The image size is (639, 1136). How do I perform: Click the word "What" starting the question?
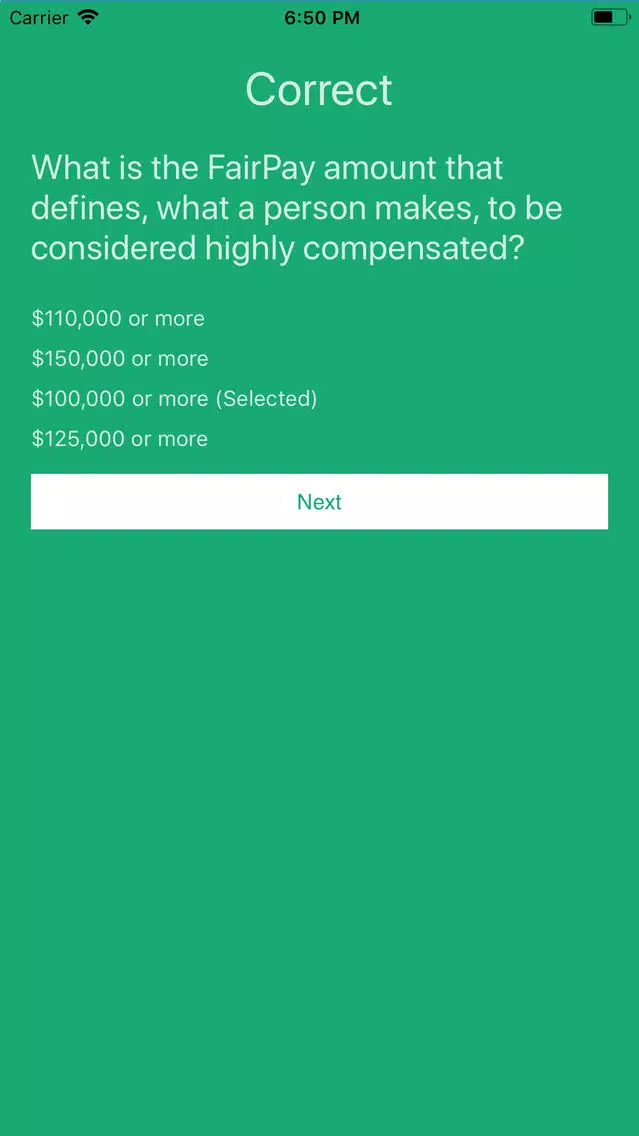(x=67, y=168)
